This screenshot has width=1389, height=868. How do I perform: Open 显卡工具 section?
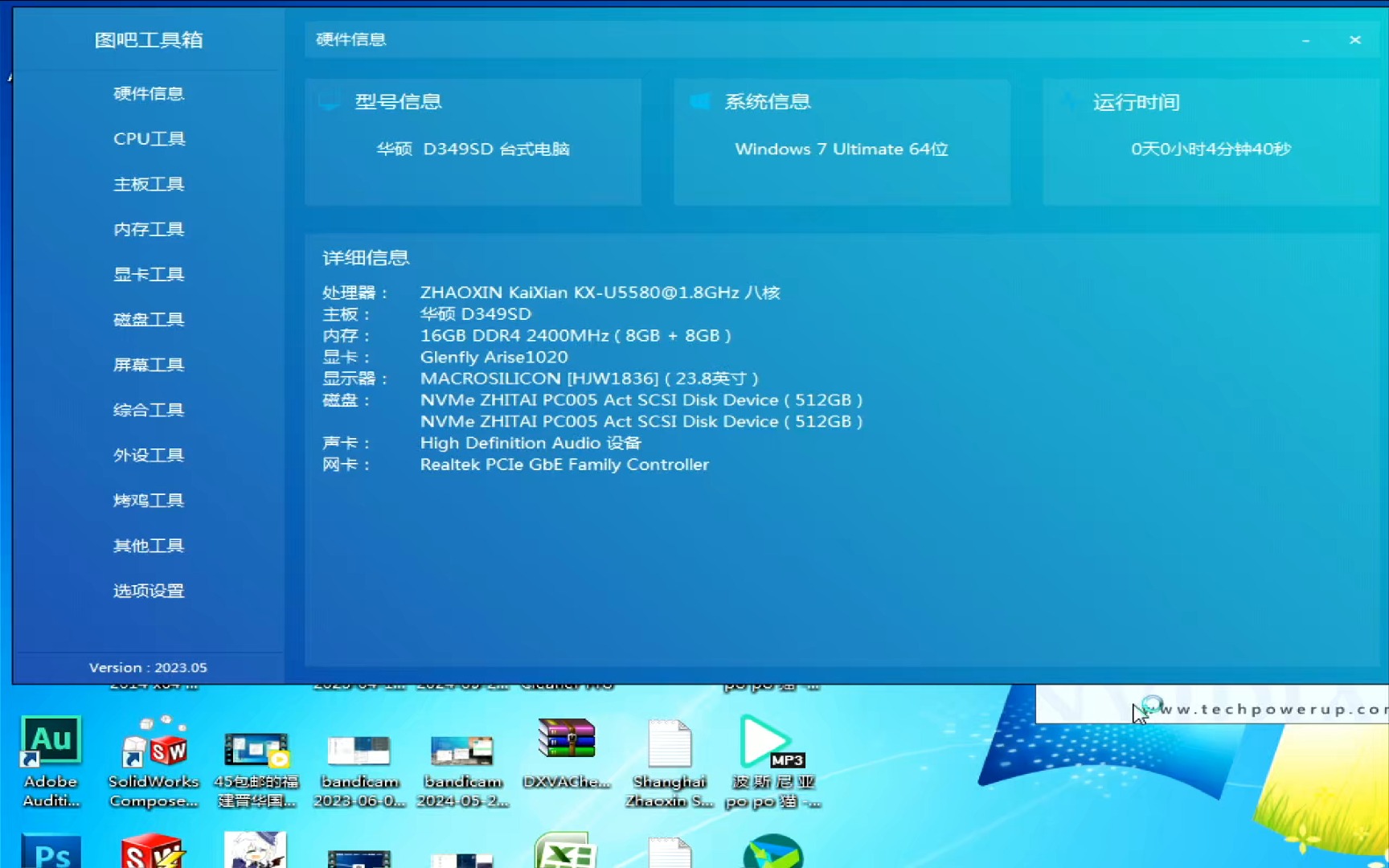tap(149, 274)
